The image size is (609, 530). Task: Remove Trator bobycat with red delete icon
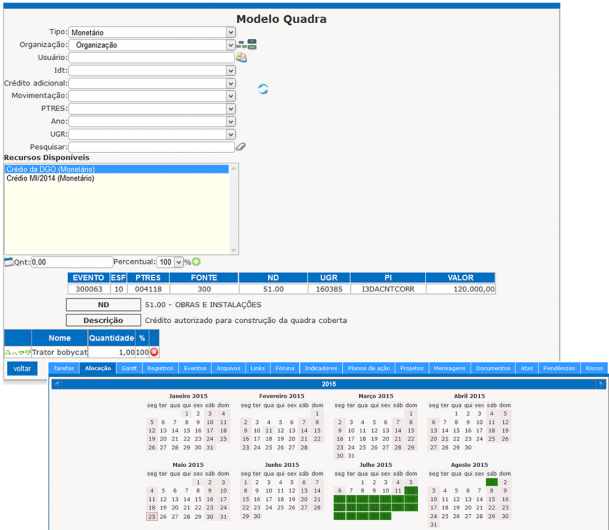(154, 352)
